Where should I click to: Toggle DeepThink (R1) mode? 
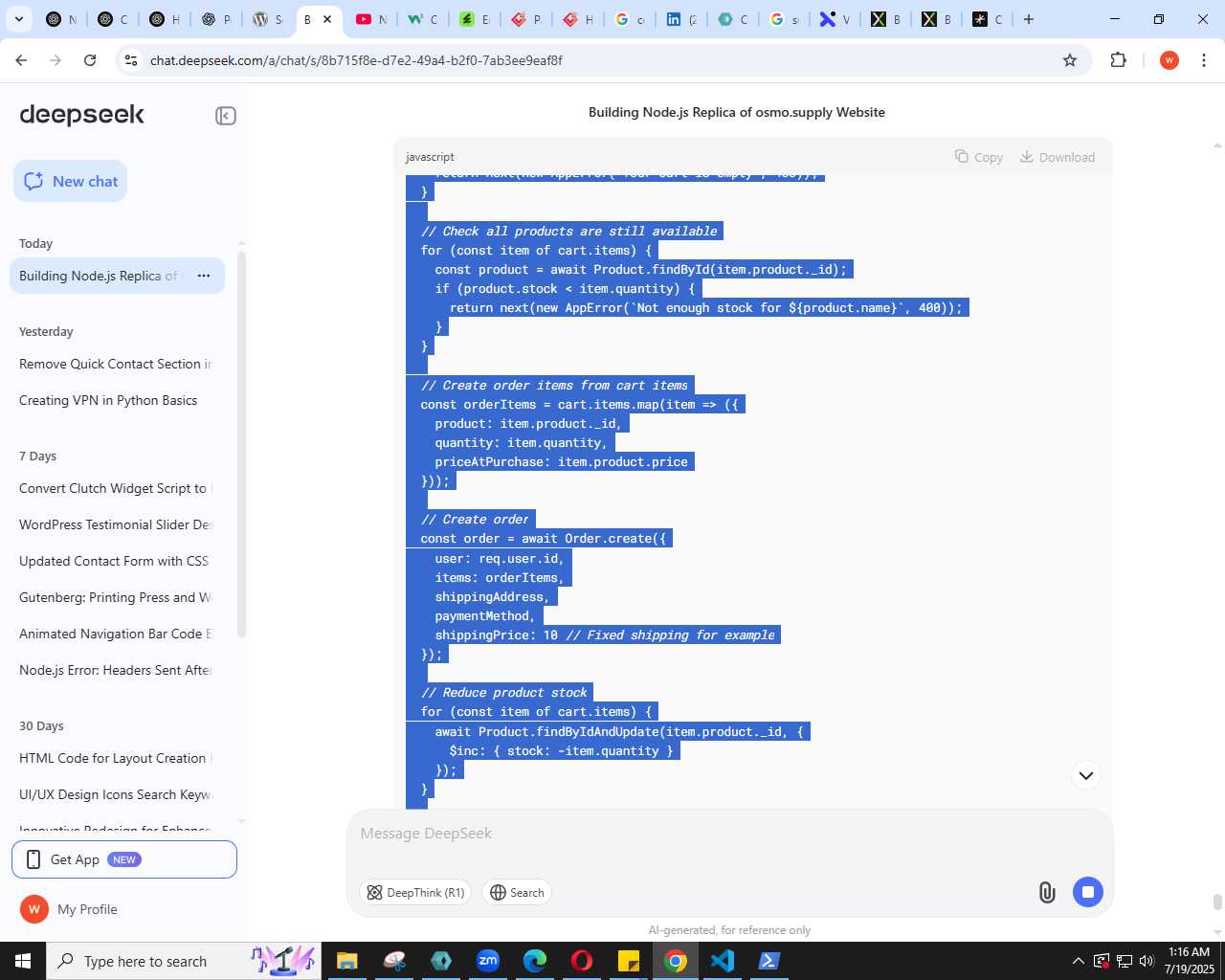tap(415, 892)
